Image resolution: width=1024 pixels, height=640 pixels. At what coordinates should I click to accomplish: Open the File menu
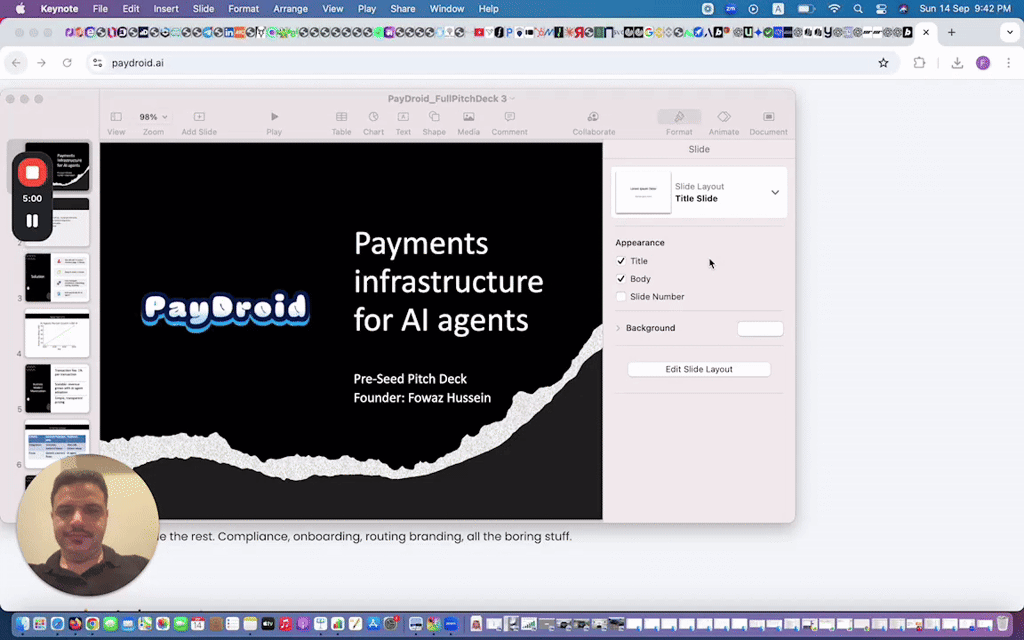pyautogui.click(x=100, y=8)
